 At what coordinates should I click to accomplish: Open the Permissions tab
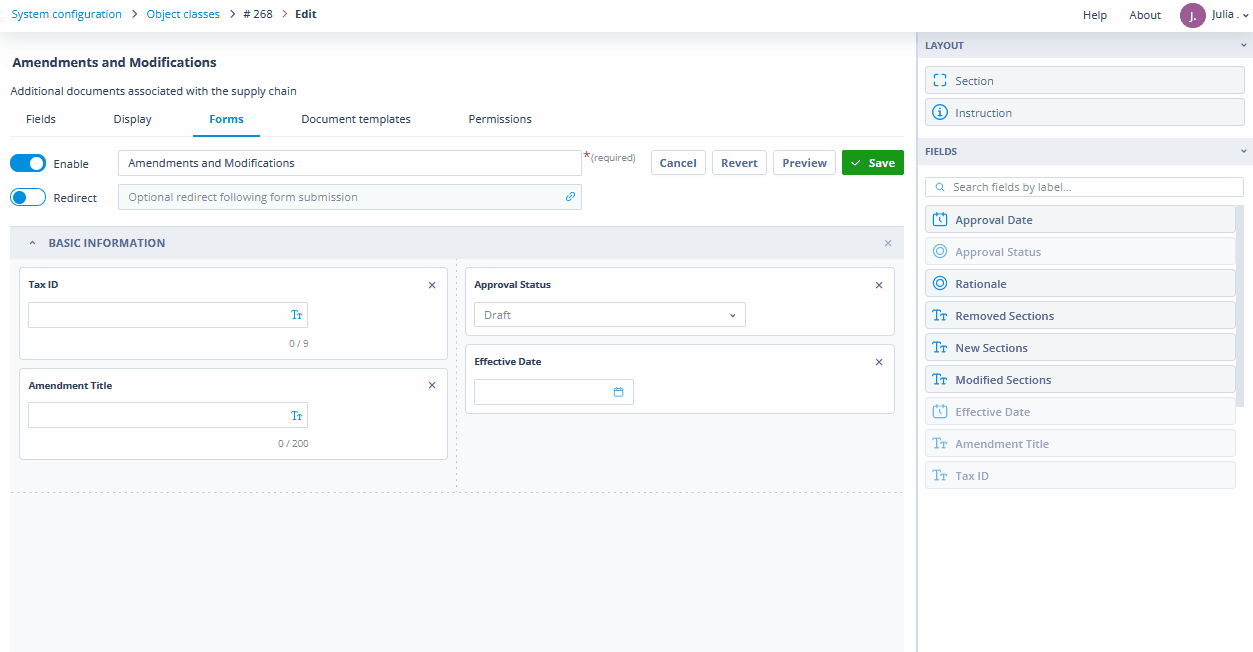500,119
